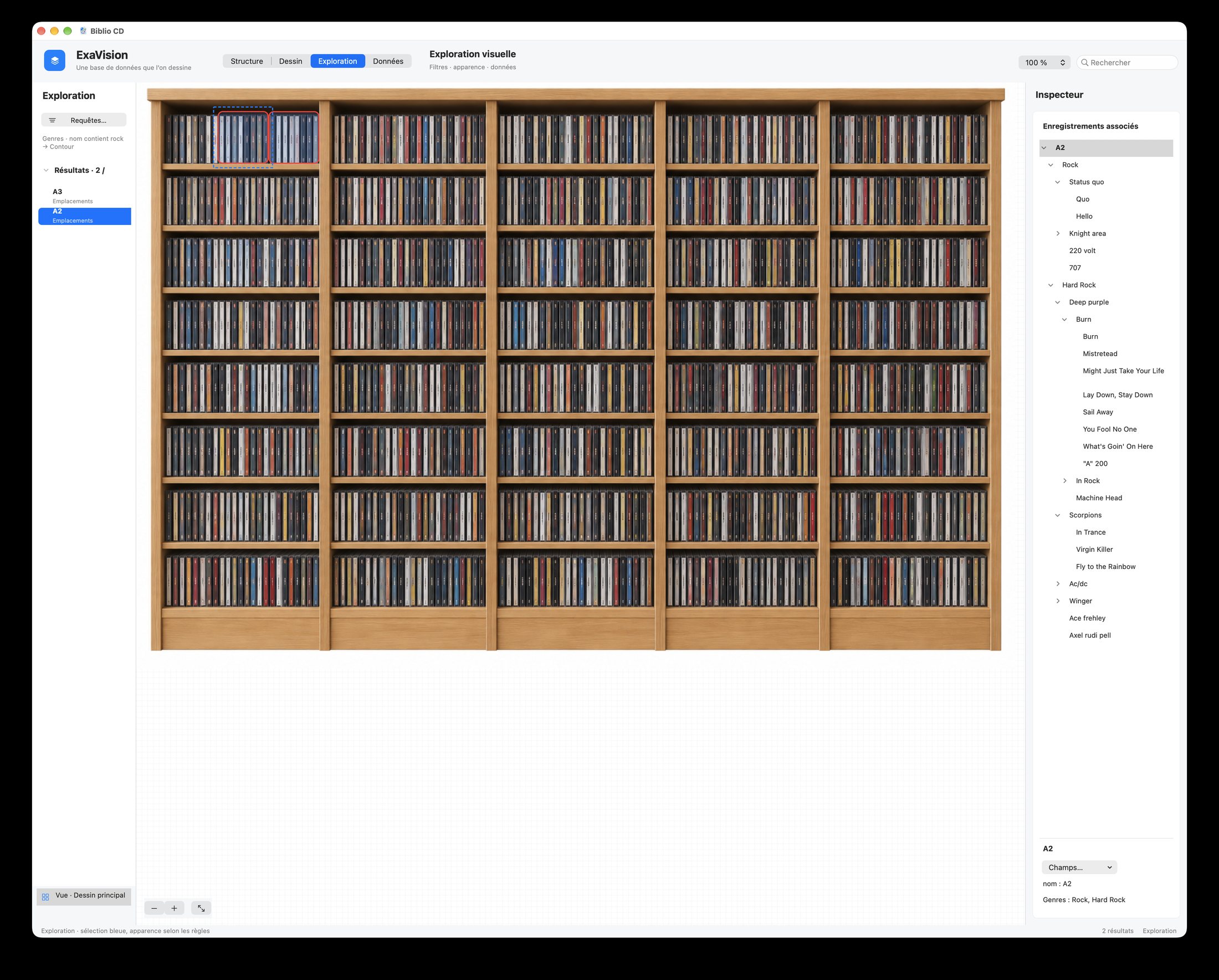Screen dimensions: 1219x980
Task: Collapse the Deep purple artist node
Action: pyautogui.click(x=1058, y=302)
